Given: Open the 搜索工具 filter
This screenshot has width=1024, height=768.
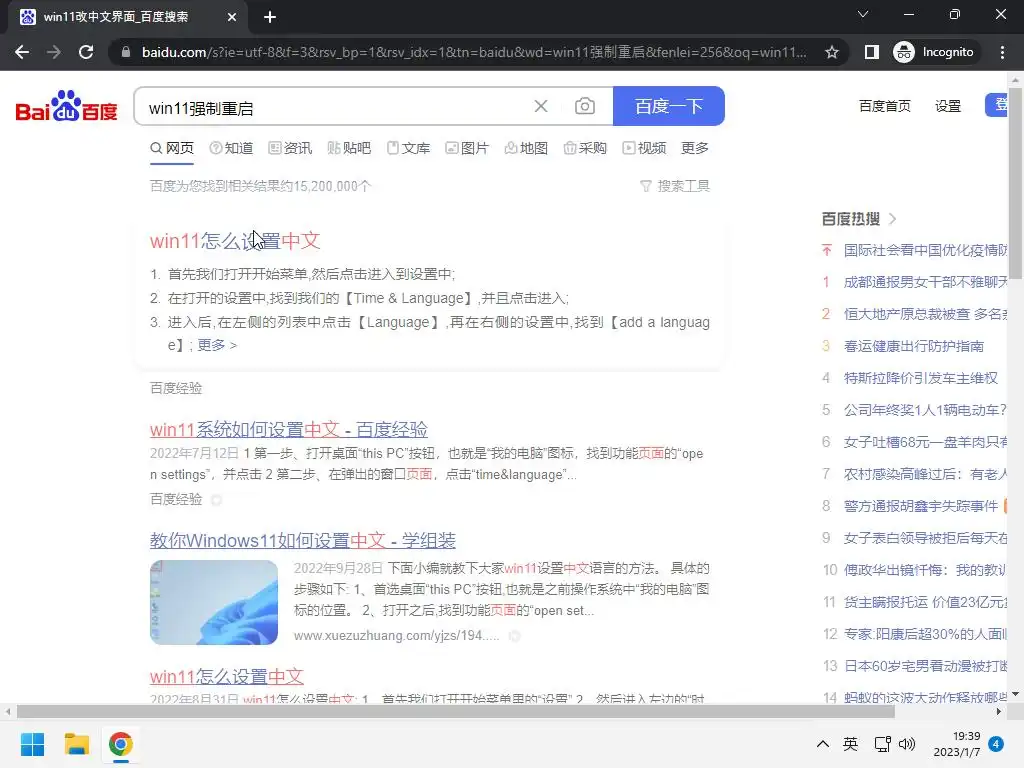Looking at the screenshot, I should tap(675, 186).
